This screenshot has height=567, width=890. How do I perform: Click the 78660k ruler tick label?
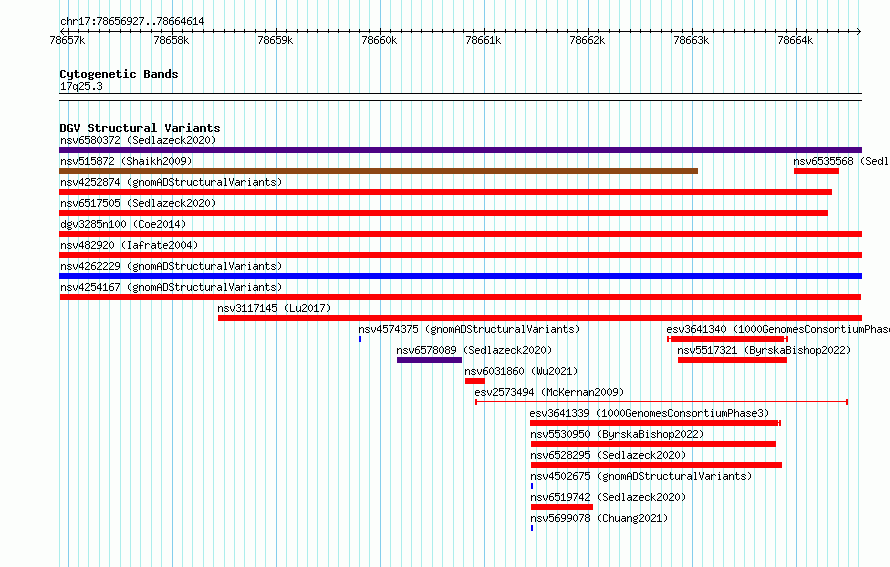point(379,40)
